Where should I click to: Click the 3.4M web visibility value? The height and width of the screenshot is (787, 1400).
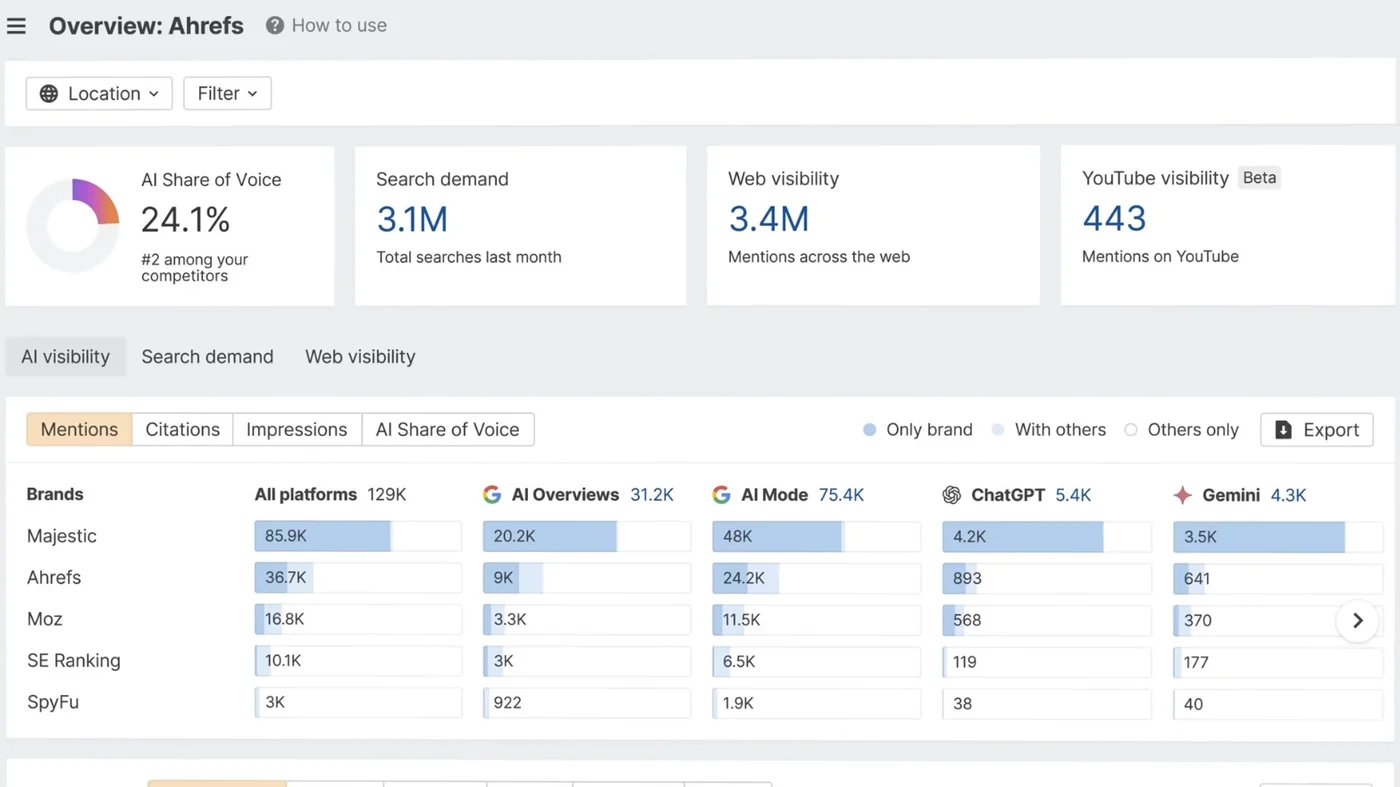click(768, 219)
